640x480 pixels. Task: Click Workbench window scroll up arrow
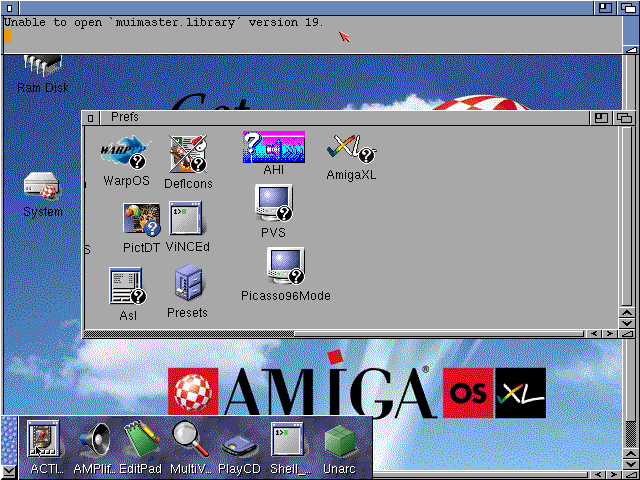(x=631, y=454)
